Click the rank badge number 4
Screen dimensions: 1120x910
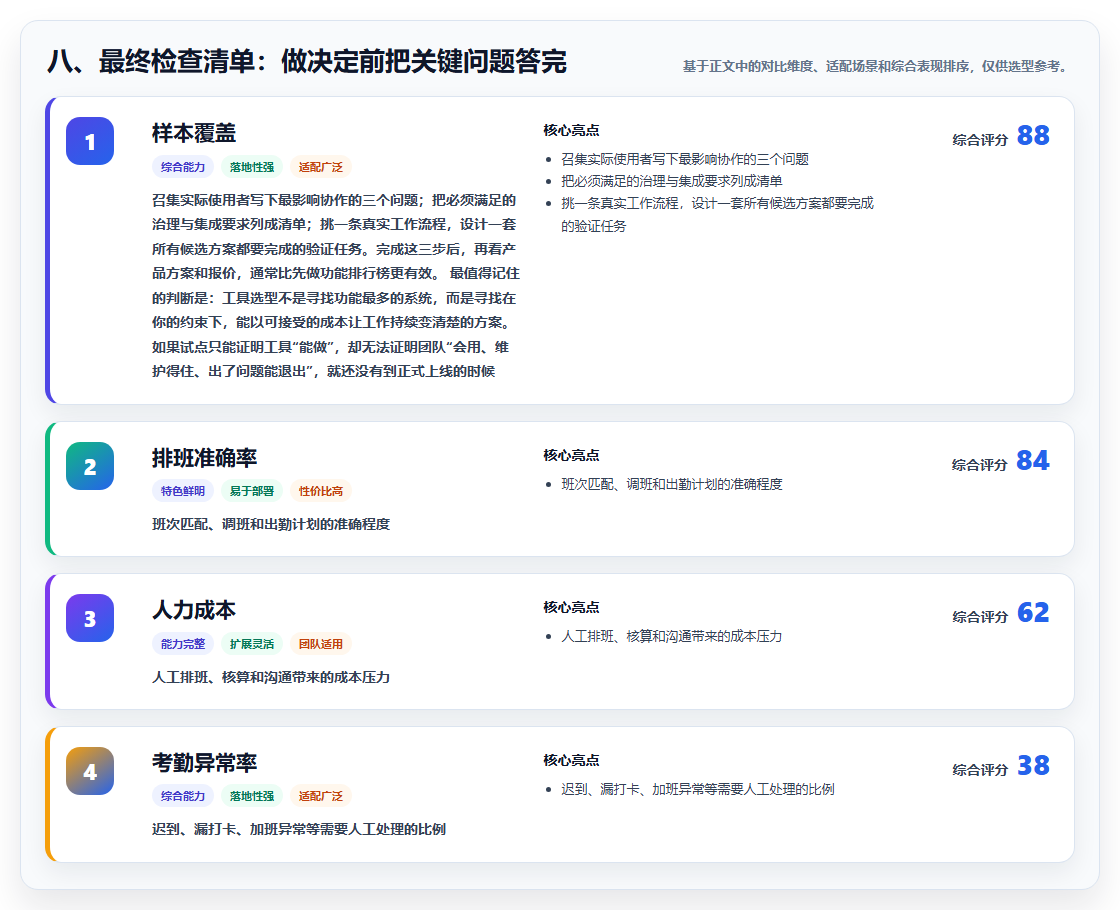[x=90, y=771]
